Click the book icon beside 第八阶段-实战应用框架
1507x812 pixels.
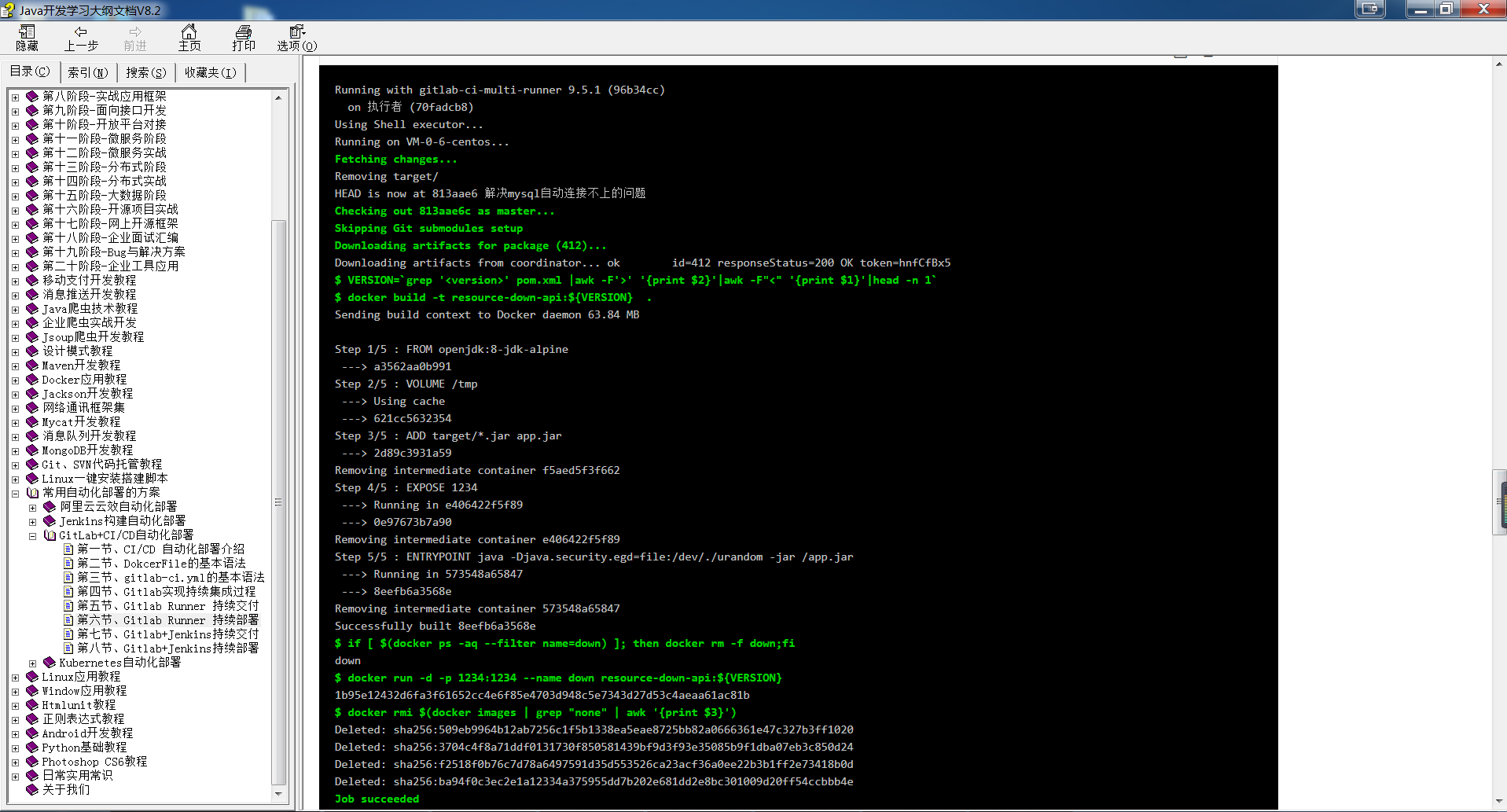(x=32, y=97)
